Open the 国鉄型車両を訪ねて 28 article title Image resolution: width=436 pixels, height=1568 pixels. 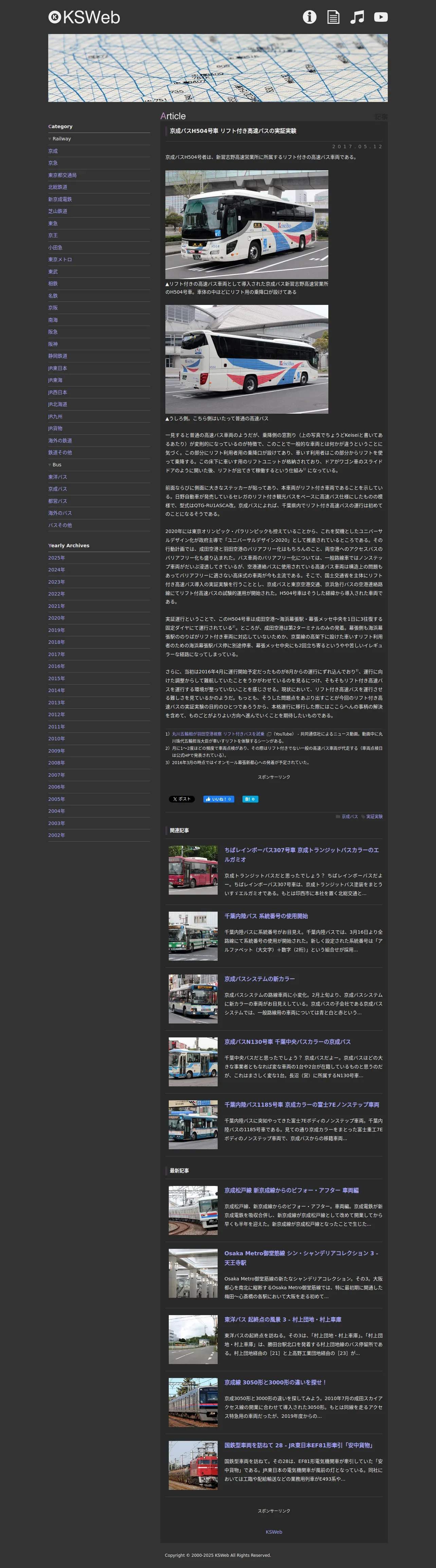[298, 1445]
